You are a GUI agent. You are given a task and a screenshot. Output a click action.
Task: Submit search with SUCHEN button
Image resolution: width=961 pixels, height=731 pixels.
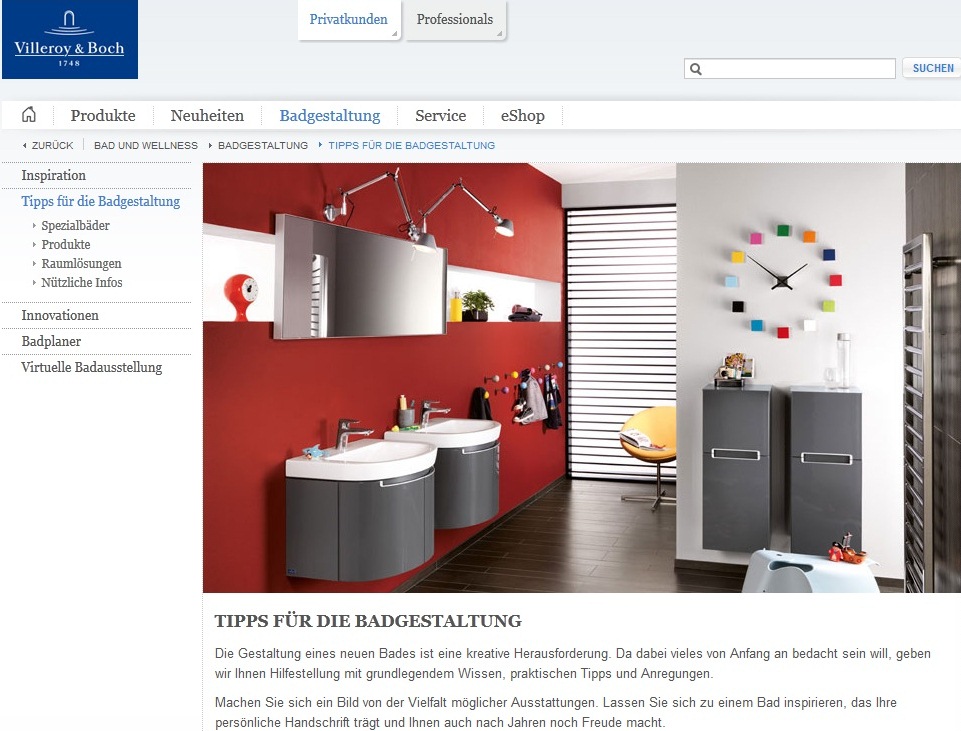933,68
